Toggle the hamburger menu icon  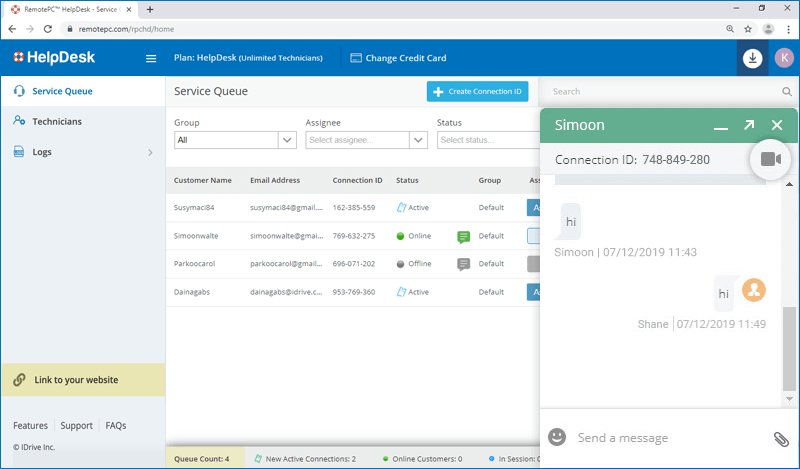pyautogui.click(x=151, y=59)
